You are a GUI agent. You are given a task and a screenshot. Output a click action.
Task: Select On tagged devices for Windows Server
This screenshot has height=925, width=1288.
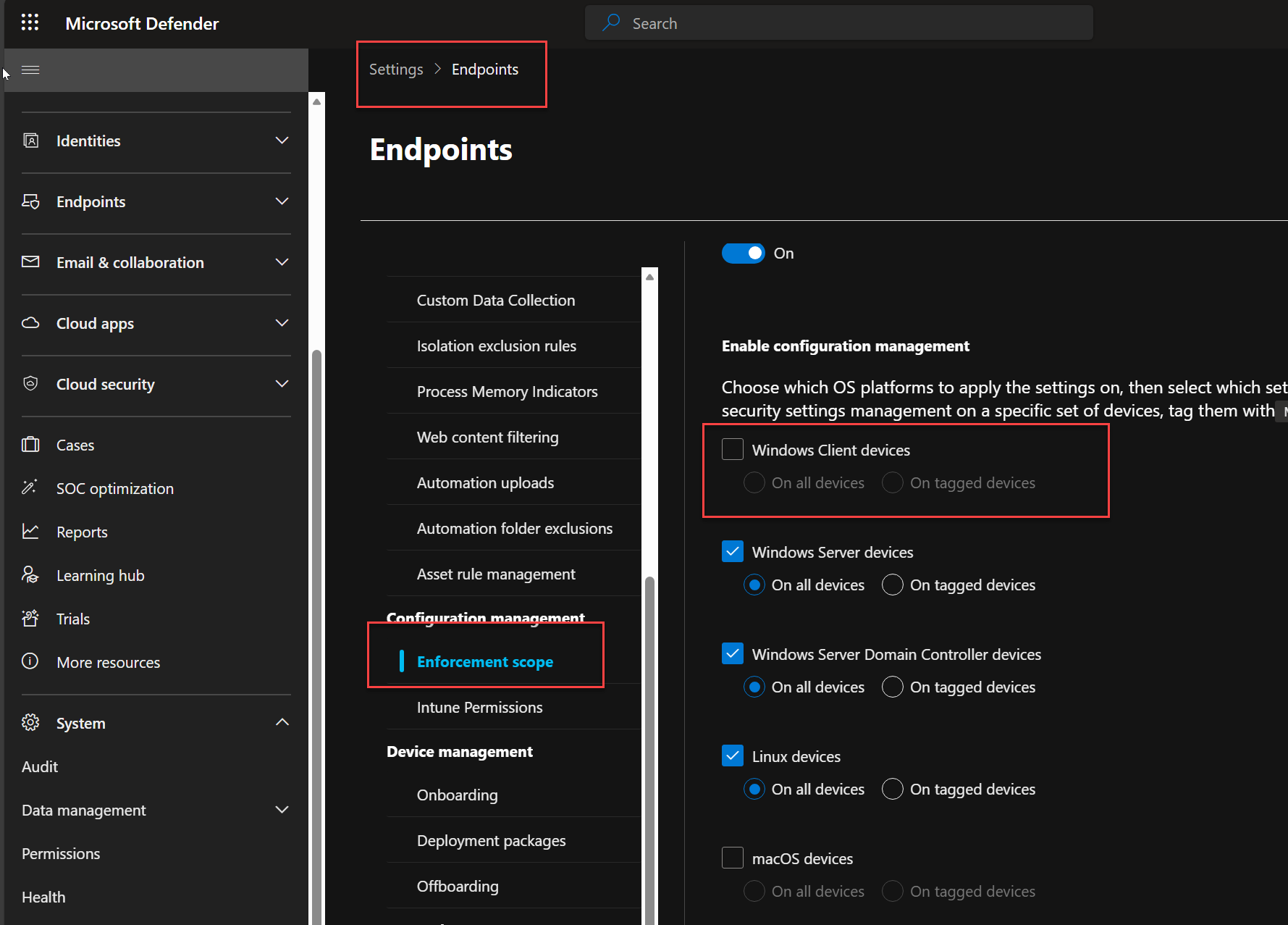(x=893, y=585)
